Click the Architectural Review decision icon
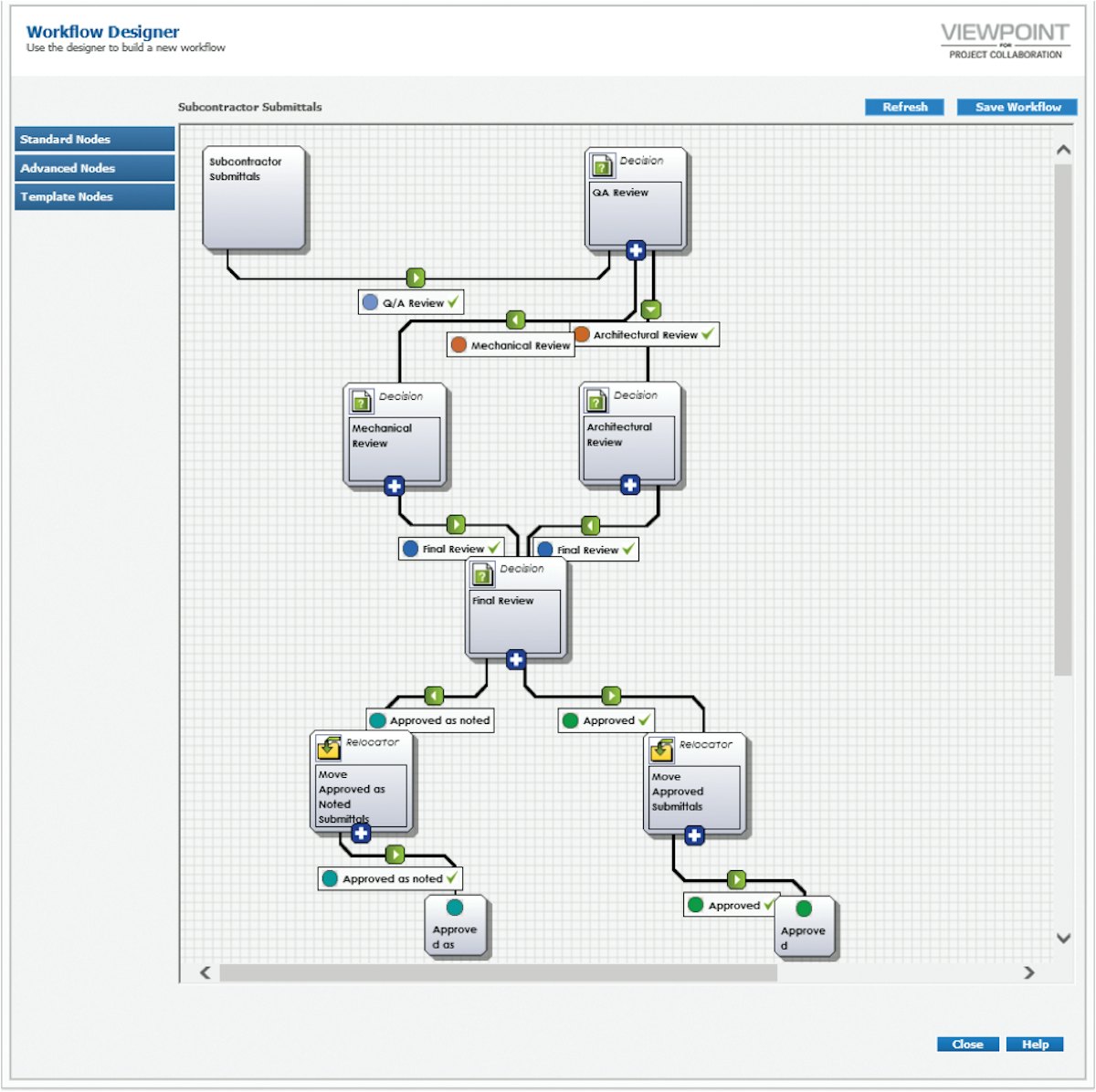This screenshot has width=1096, height=1092. [x=596, y=400]
